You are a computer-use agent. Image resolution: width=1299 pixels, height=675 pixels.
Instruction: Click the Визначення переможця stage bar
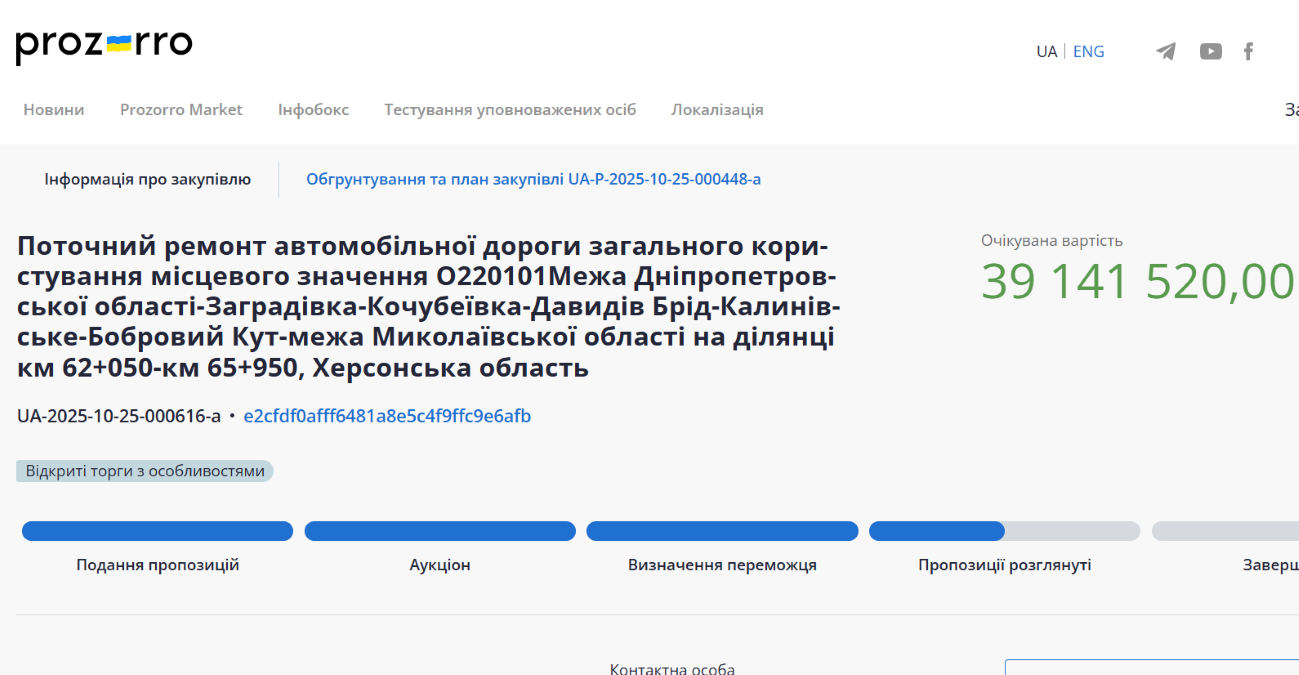coord(722,531)
